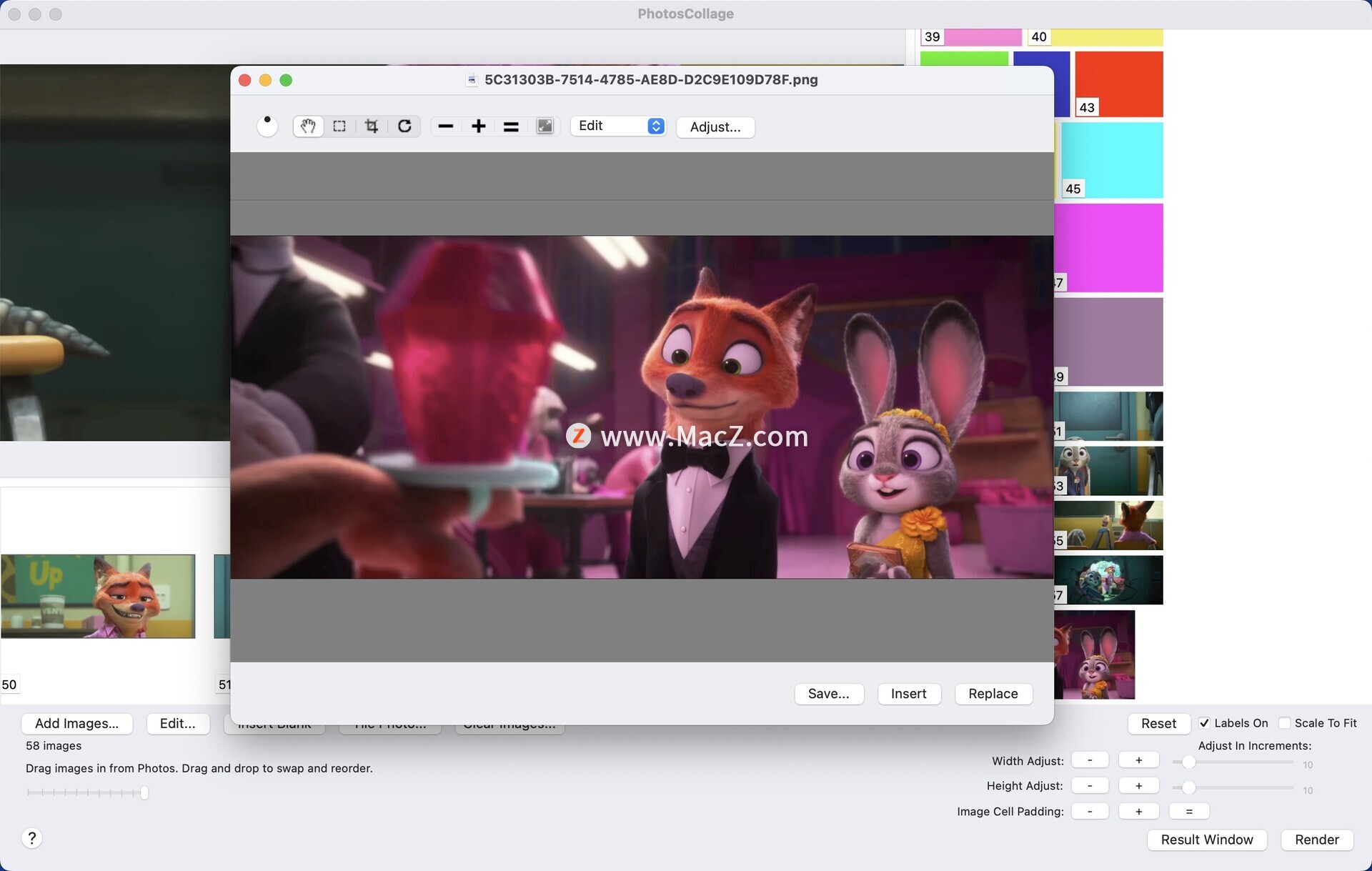Increase Width Adjust with plus
1372x871 pixels.
[x=1138, y=760]
